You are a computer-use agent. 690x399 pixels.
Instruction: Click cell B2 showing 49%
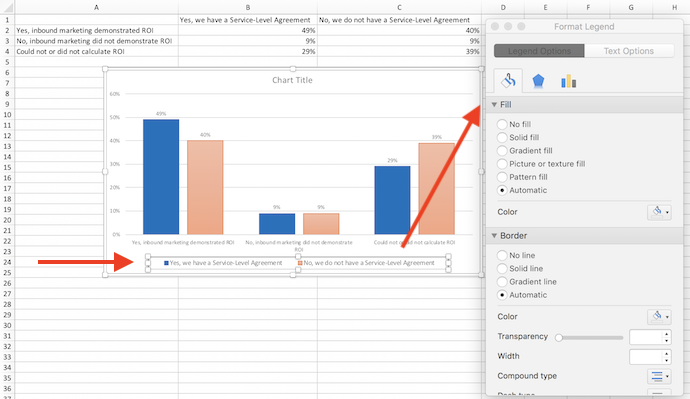point(248,30)
